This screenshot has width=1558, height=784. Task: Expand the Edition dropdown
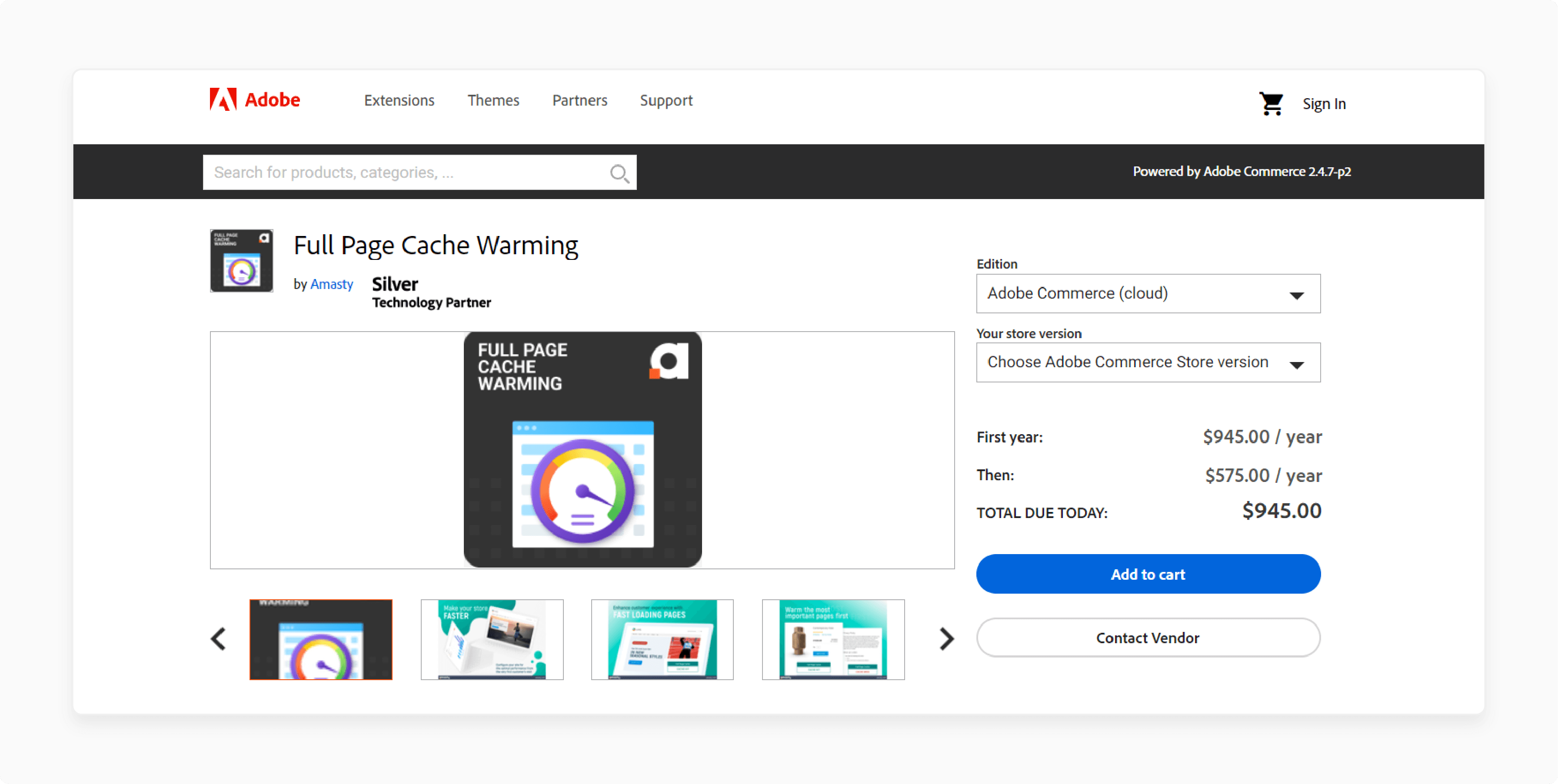(x=1148, y=294)
